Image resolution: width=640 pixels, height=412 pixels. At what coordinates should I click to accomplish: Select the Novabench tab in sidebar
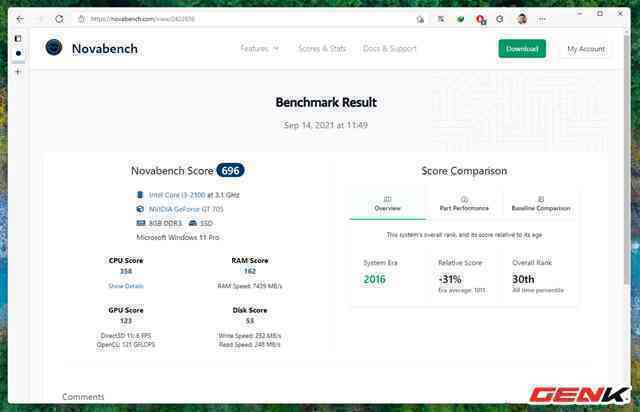pos(18,53)
